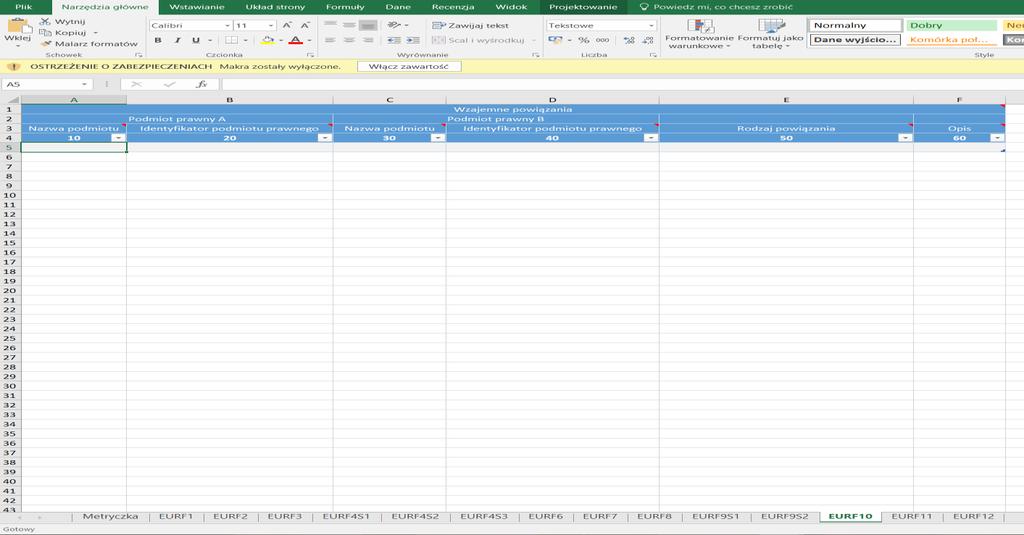This screenshot has height=535, width=1024.
Task: Open the Tekstowe number format dropdown
Action: tap(651, 25)
